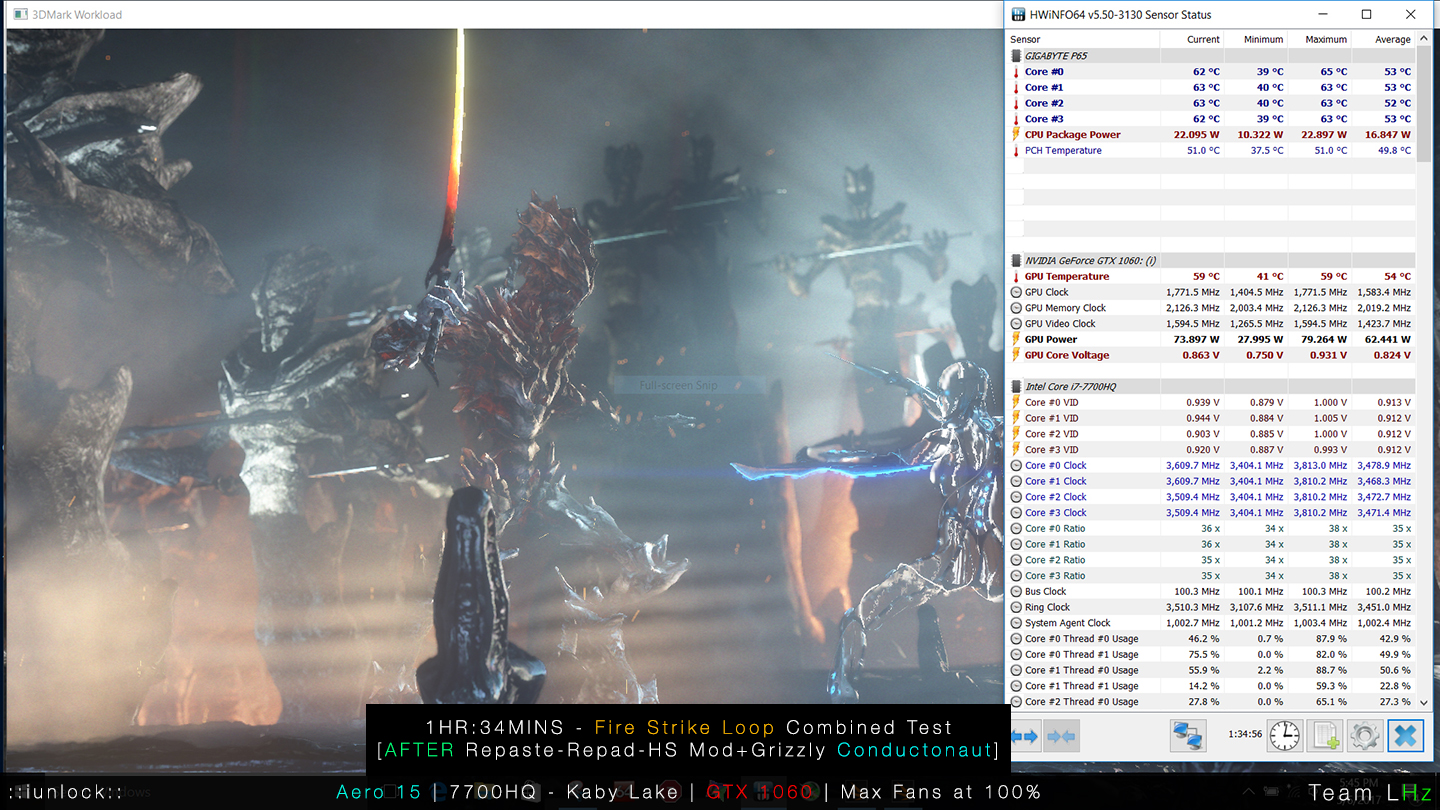
Task: Click the Minimum column header
Action: pos(1255,40)
